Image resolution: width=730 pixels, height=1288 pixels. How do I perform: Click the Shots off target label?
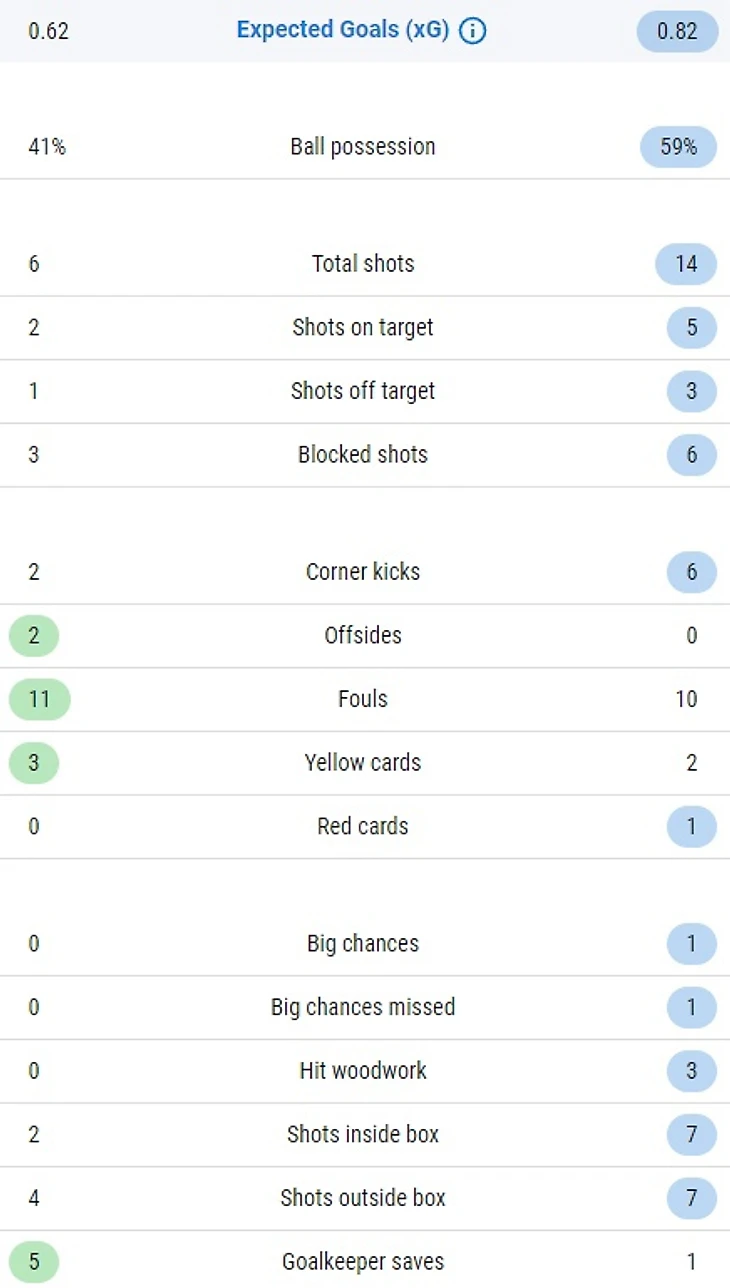pyautogui.click(x=363, y=391)
